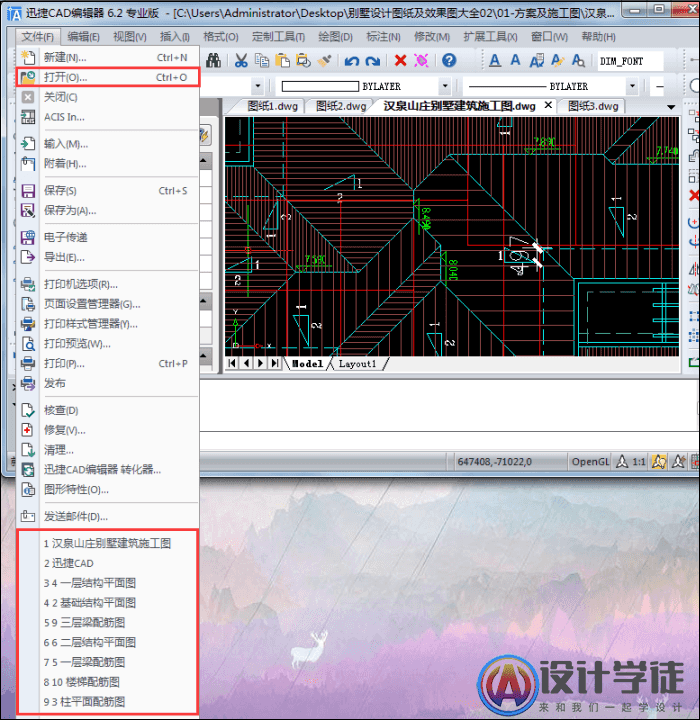The width and height of the screenshot is (700, 720).
Task: Click the New file icon
Action: tap(28, 57)
